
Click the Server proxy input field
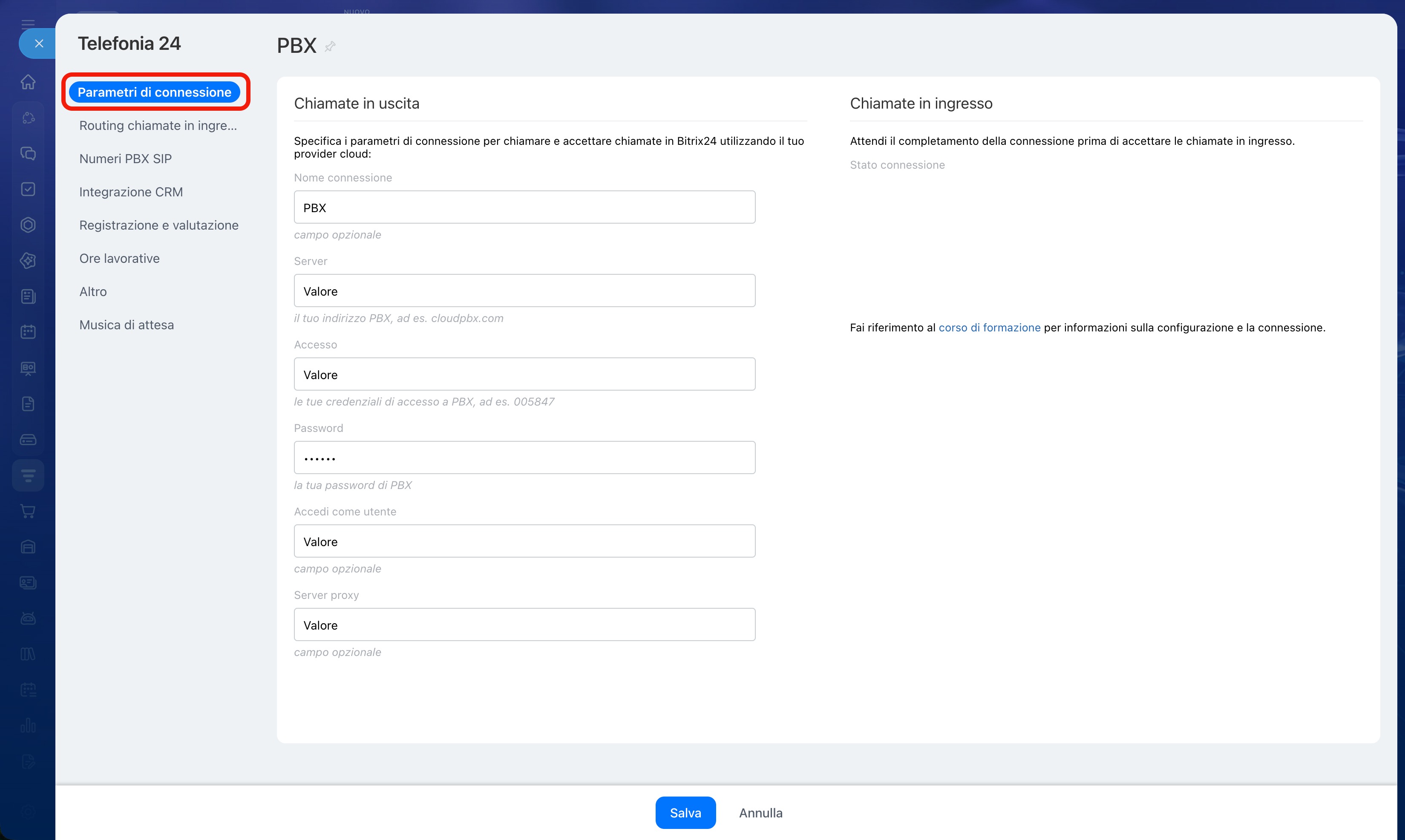pyautogui.click(x=524, y=625)
